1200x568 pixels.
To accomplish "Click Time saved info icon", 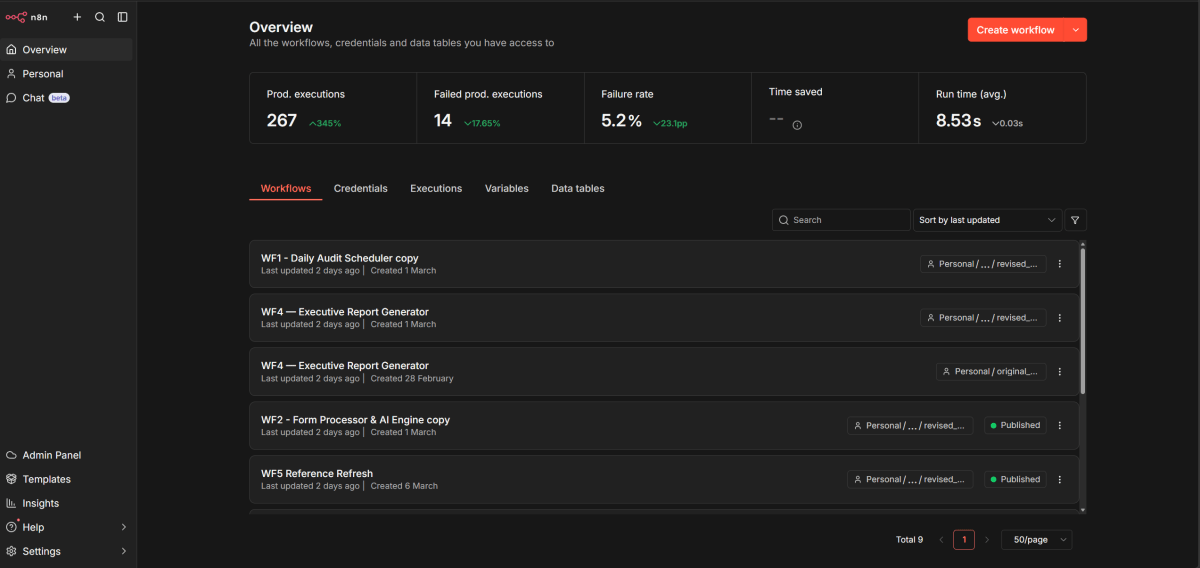I will (x=797, y=125).
